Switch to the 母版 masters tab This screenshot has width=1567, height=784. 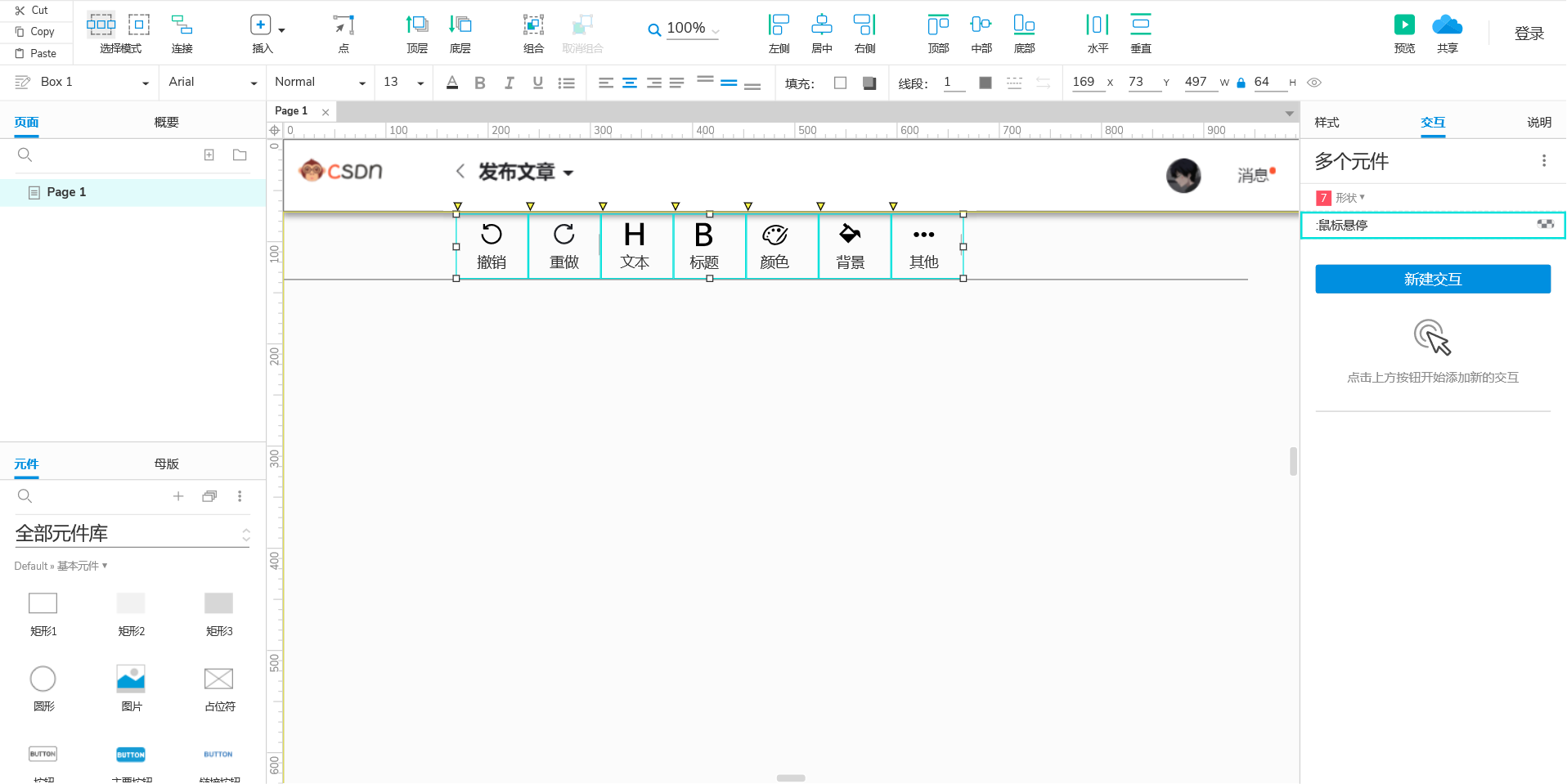(x=166, y=464)
